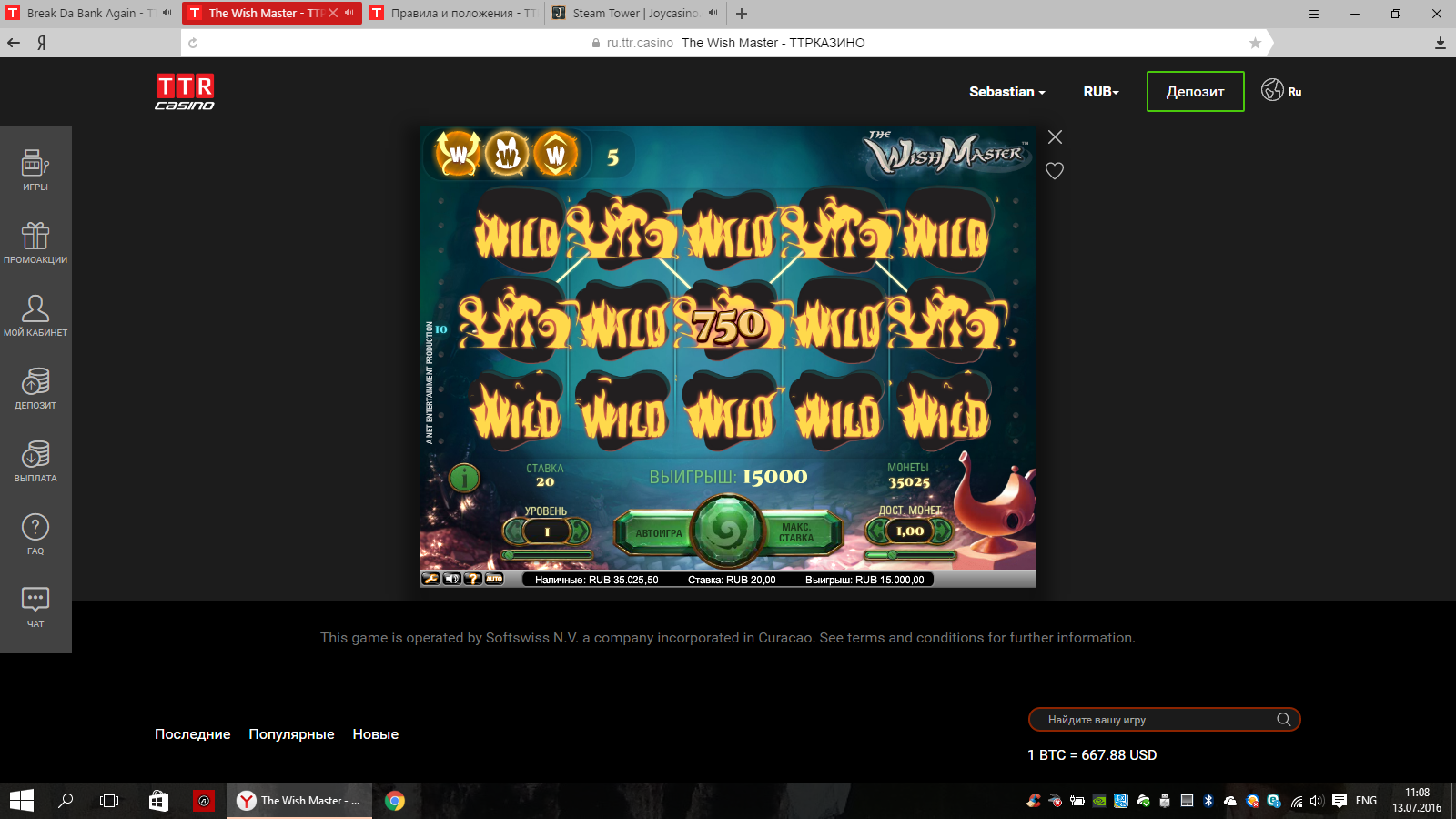
Task: Decrease coin value with left arrow
Action: pyautogui.click(x=876, y=531)
